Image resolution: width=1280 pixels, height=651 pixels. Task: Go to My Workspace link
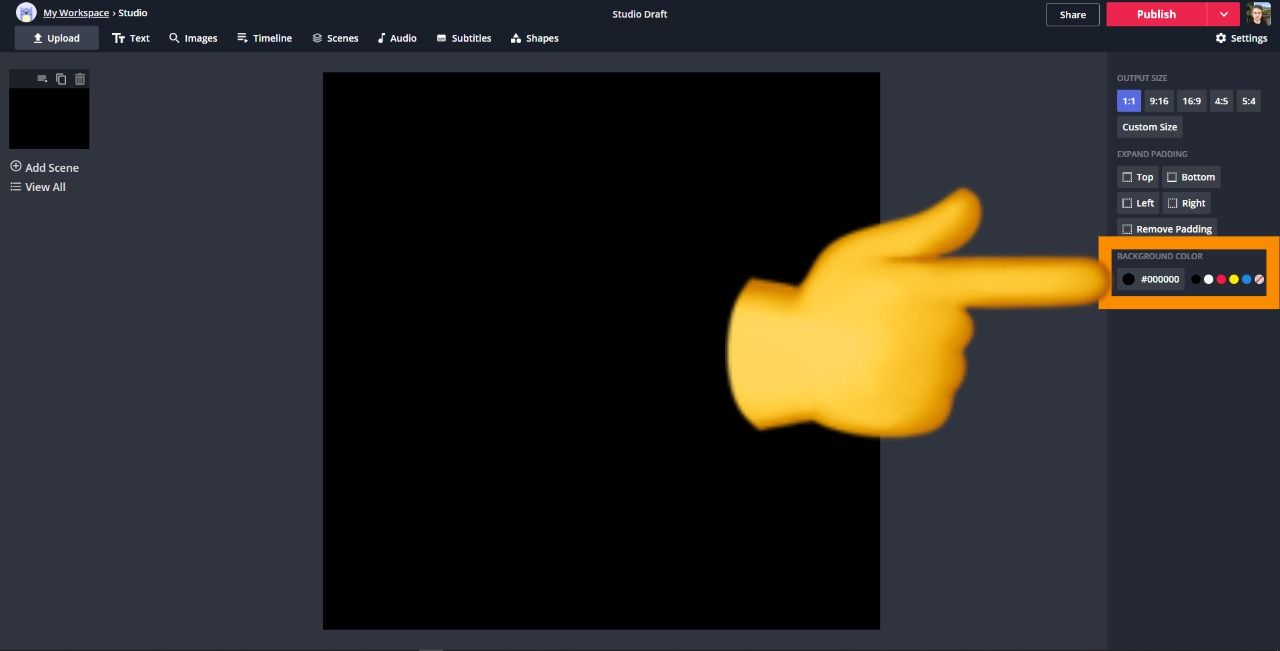(x=76, y=13)
